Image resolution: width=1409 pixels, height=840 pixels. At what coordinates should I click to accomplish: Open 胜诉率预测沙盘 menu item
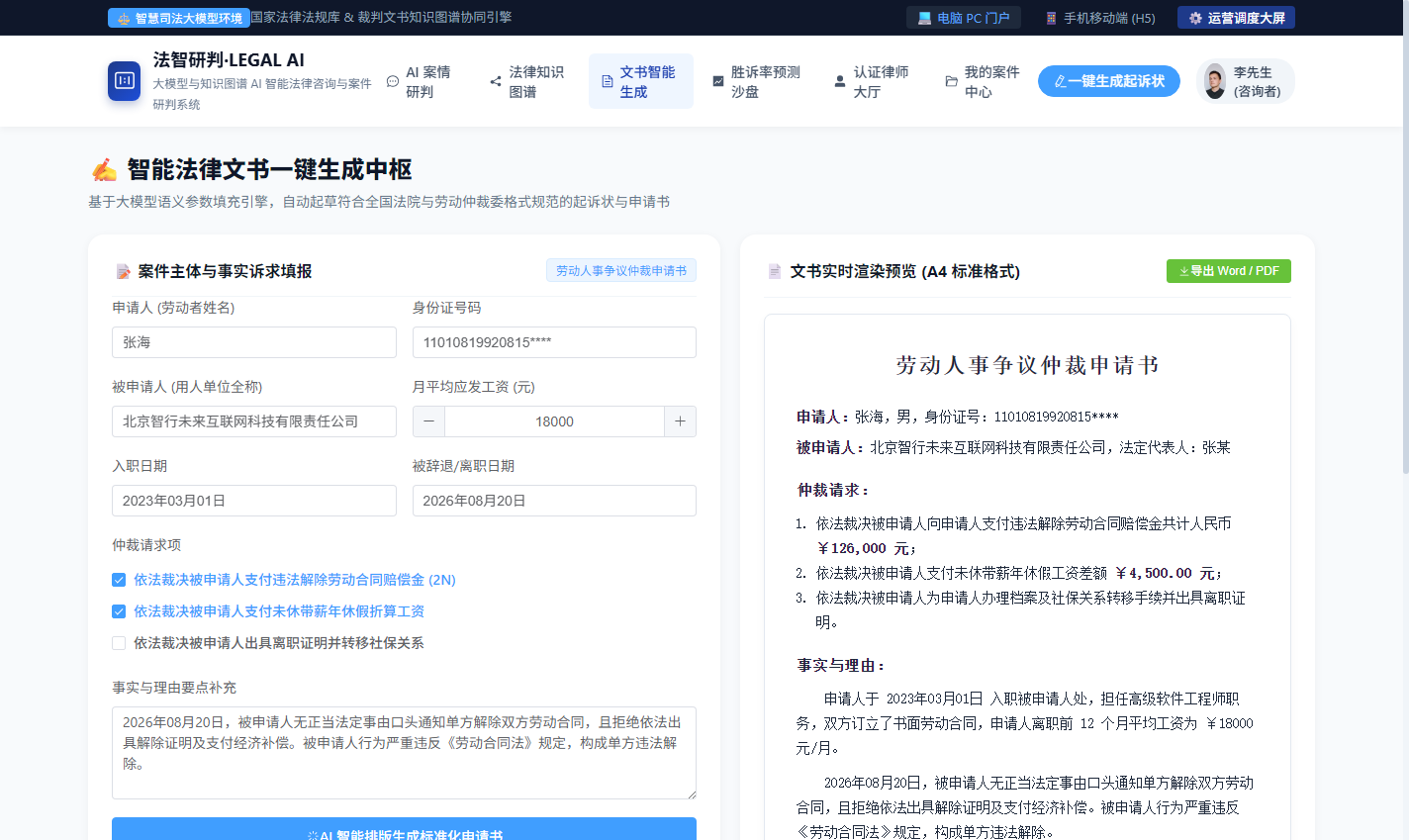click(x=757, y=81)
